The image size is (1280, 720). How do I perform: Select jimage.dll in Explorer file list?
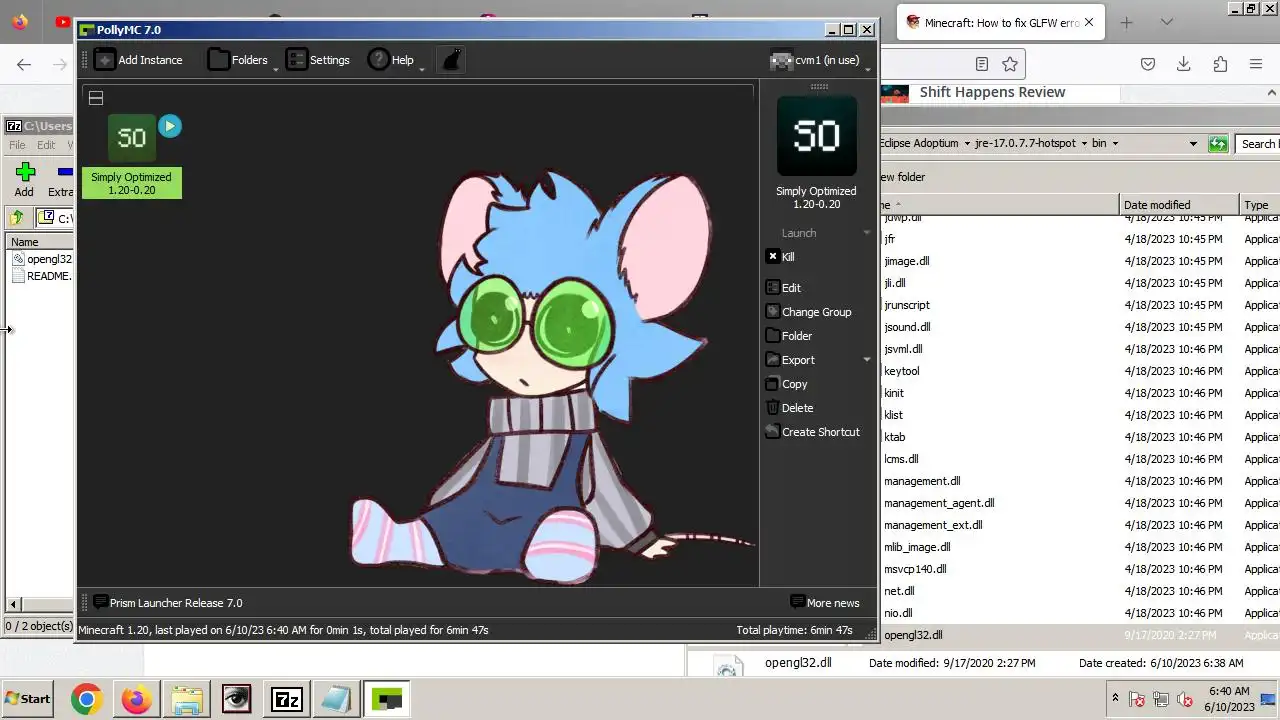tap(906, 261)
